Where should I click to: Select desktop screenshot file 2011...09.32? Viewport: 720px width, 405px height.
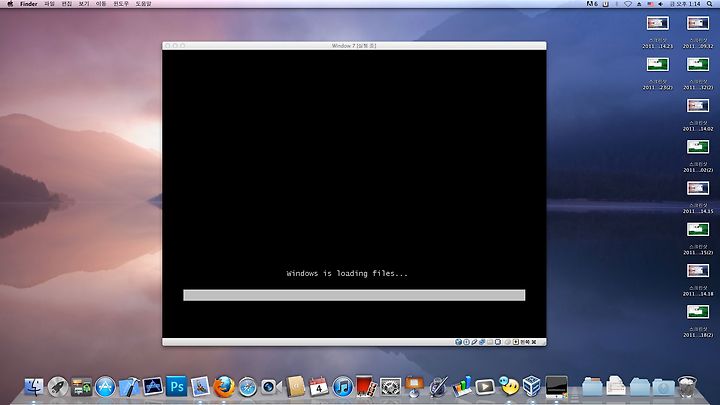click(x=698, y=31)
